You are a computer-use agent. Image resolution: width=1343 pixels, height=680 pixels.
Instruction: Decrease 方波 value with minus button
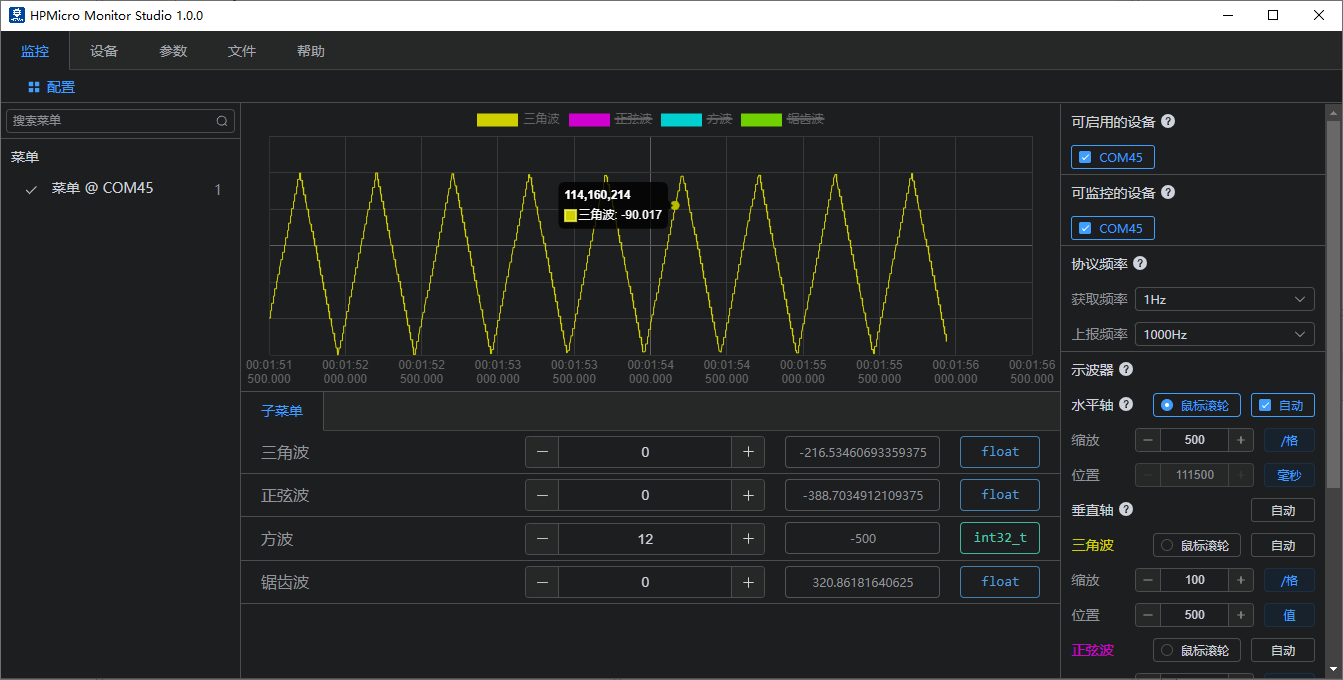point(542,539)
